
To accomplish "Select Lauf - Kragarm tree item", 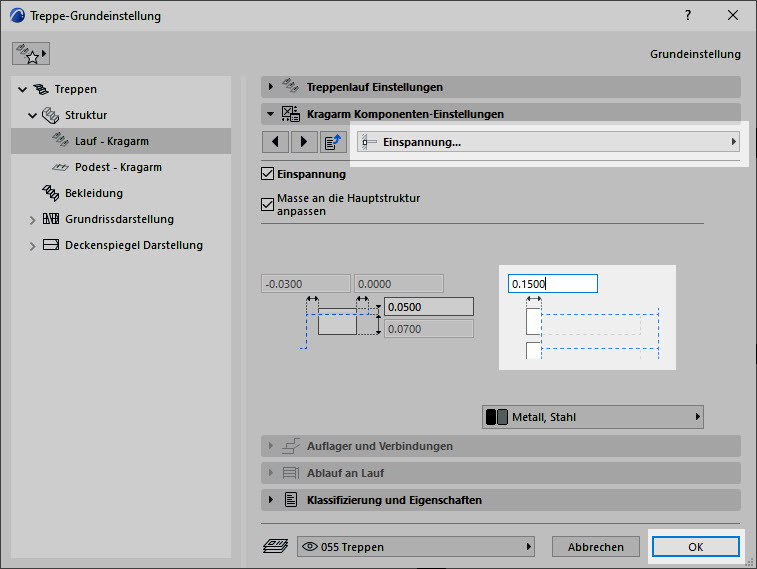I will (x=111, y=141).
